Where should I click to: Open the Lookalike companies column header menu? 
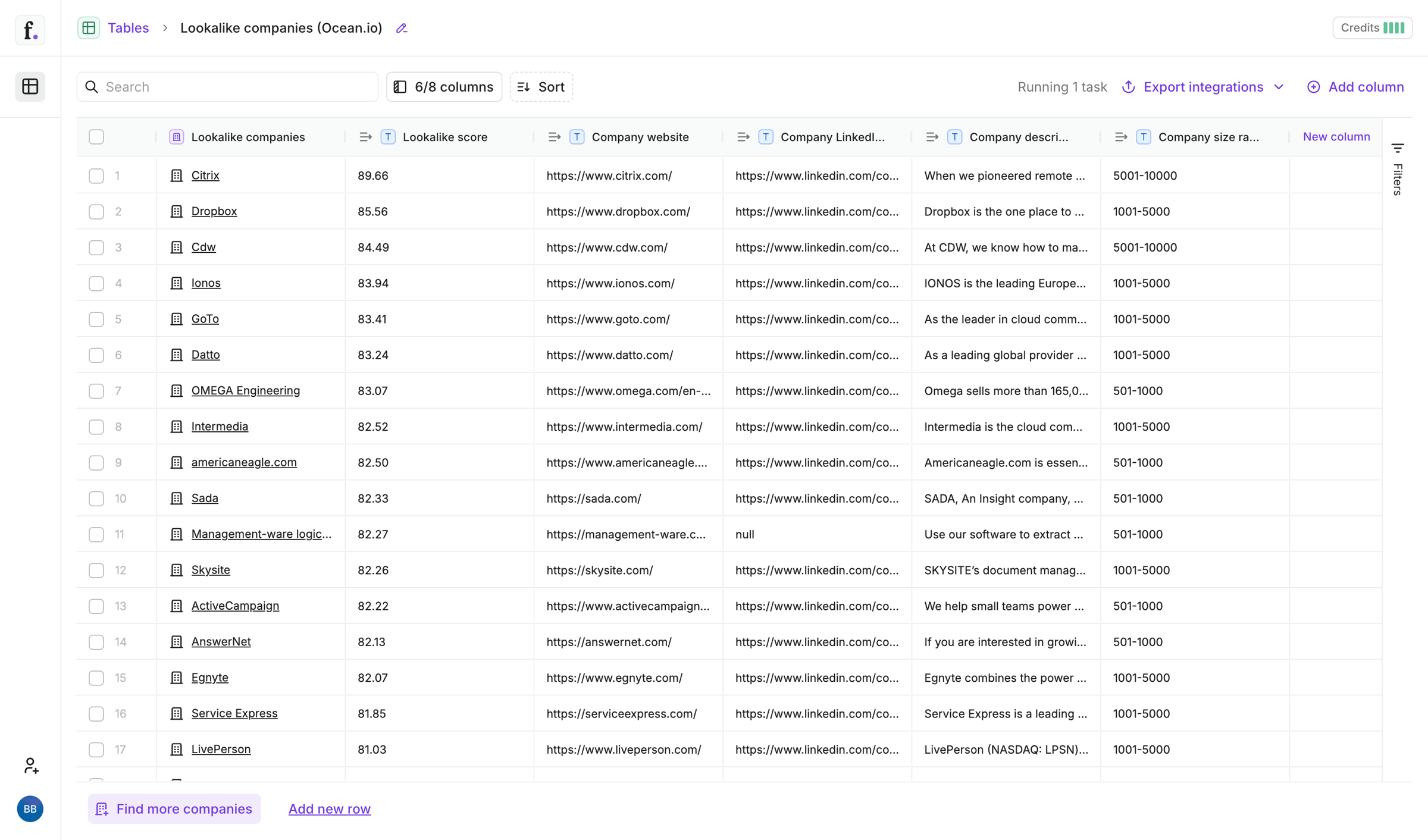coord(248,137)
